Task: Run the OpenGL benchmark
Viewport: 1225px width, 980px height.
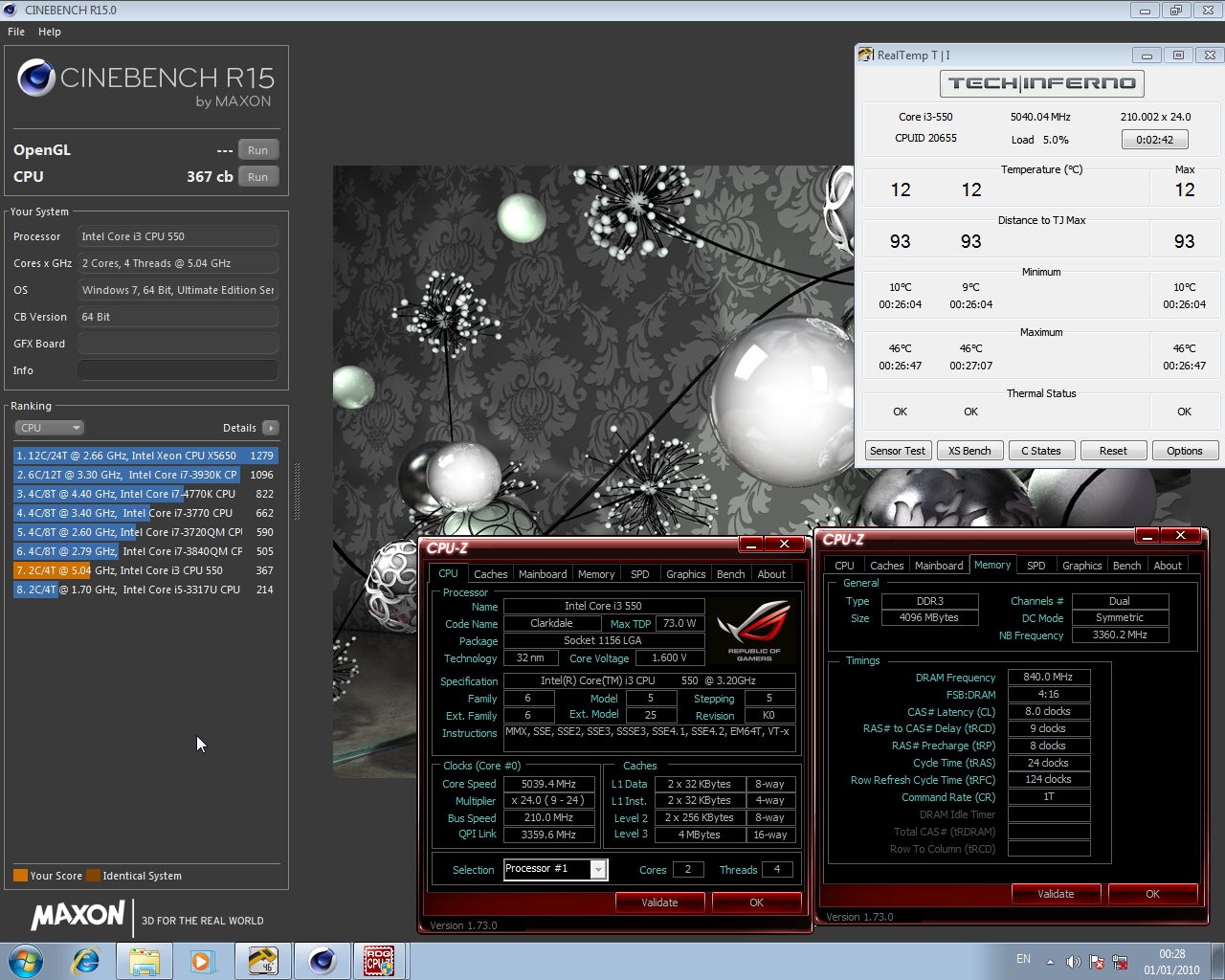Action: (257, 150)
